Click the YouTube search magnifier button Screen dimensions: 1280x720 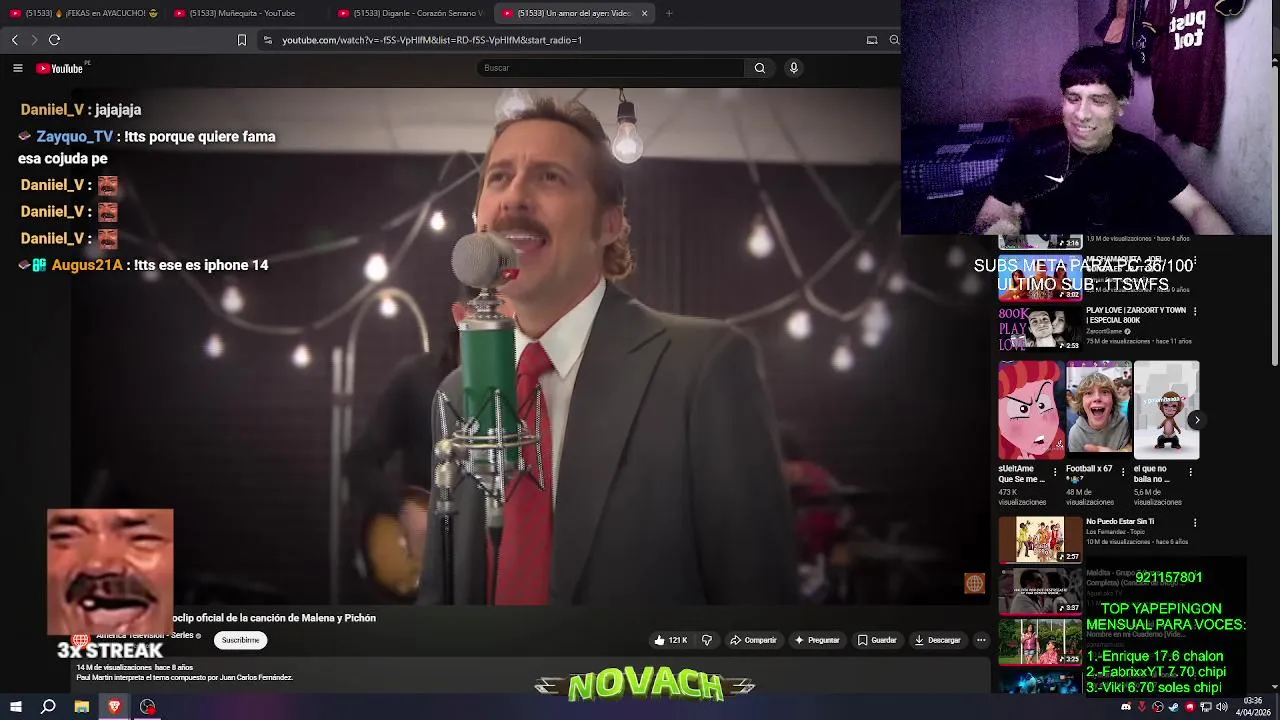pyautogui.click(x=760, y=68)
